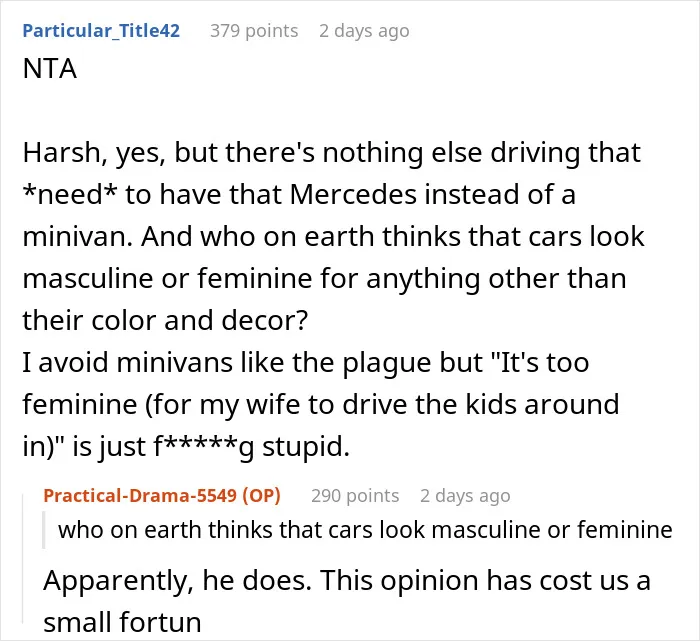This screenshot has width=700, height=641.
Task: Click the cut-off 'small fortun' text
Action: tap(122, 622)
